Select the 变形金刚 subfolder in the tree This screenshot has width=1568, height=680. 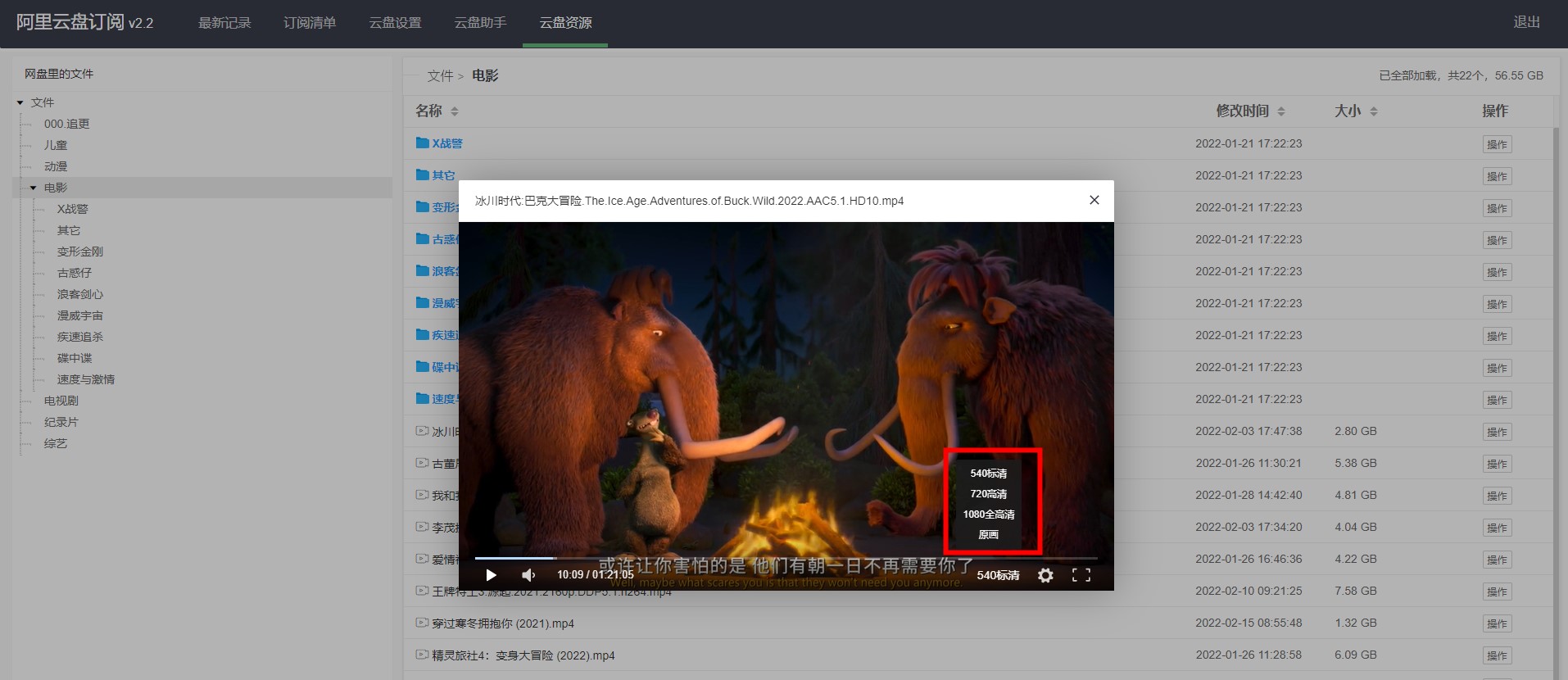pos(80,252)
